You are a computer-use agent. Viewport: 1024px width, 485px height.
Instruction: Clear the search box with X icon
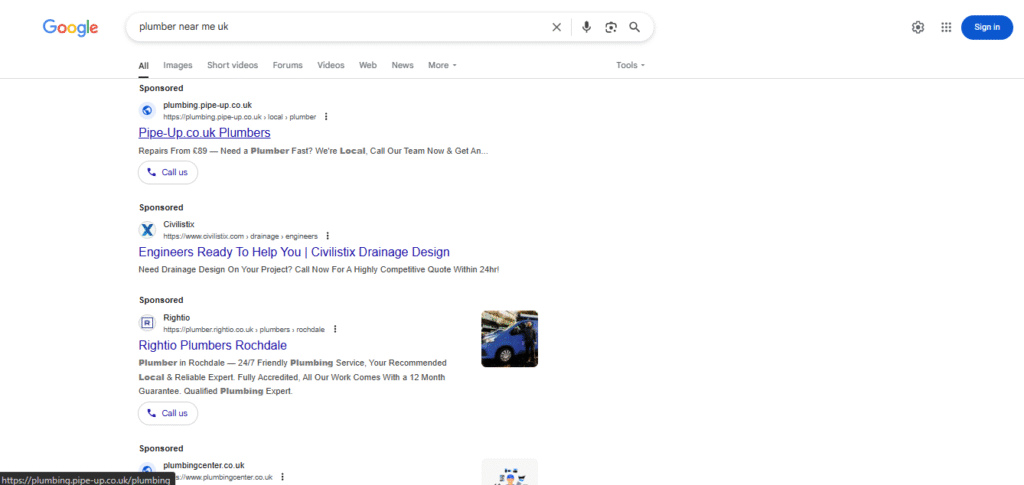coord(556,27)
